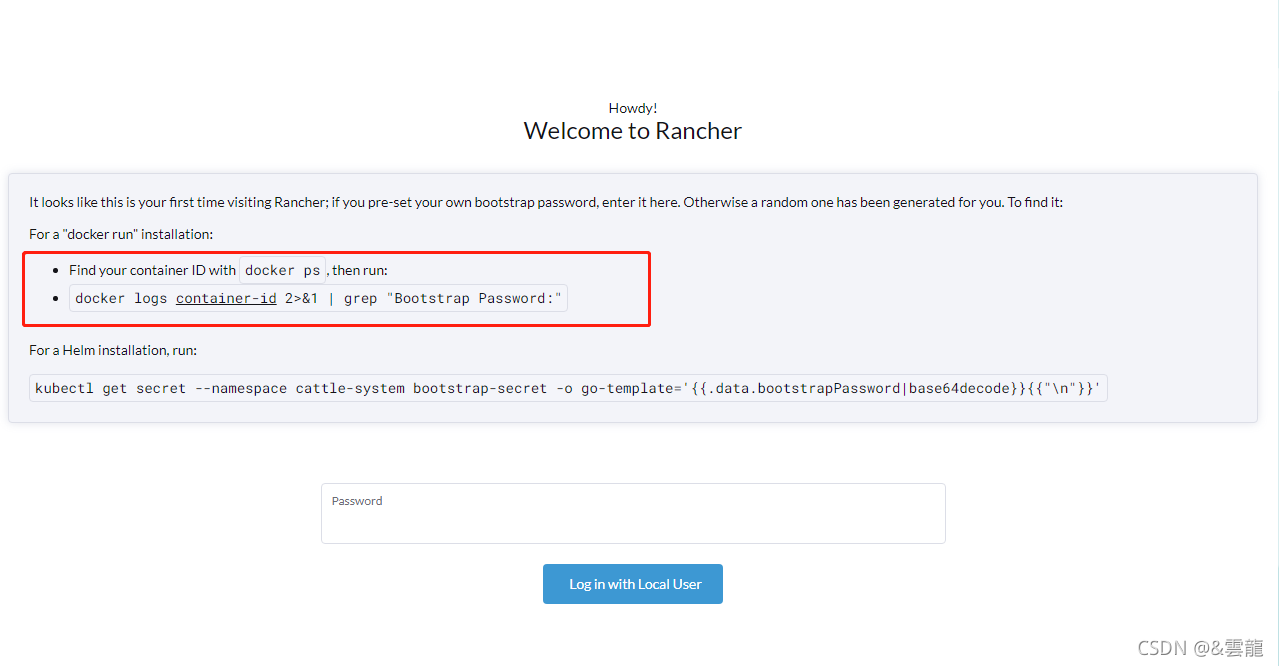1279x666 pixels.
Task: Click 'Find your container ID with' text
Action: tap(152, 270)
